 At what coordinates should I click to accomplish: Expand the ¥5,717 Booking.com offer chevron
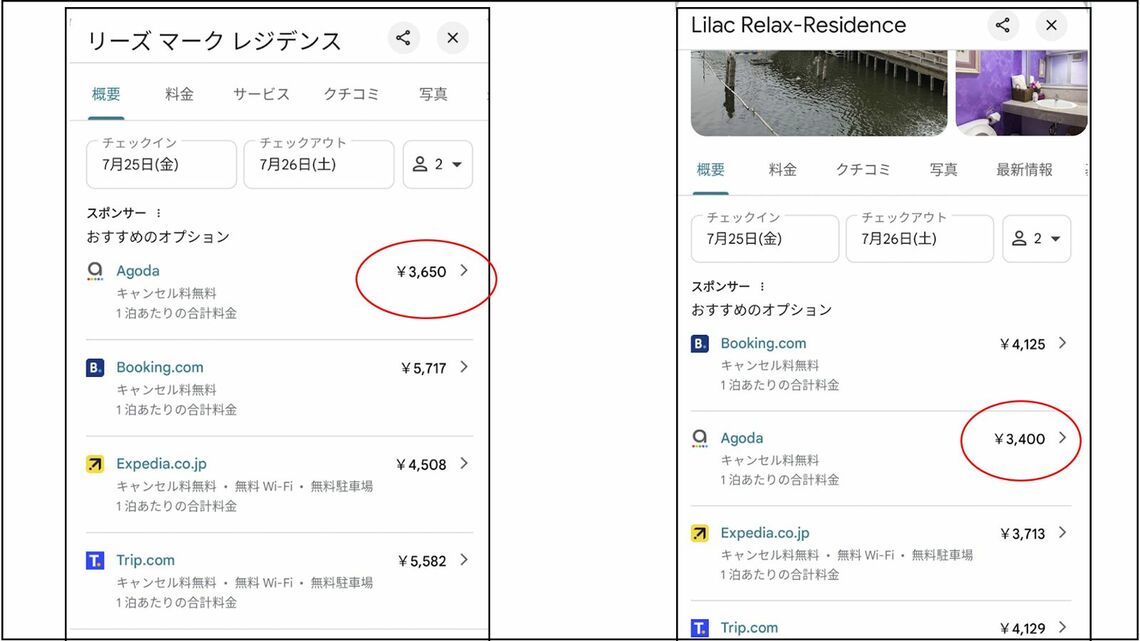tap(464, 367)
